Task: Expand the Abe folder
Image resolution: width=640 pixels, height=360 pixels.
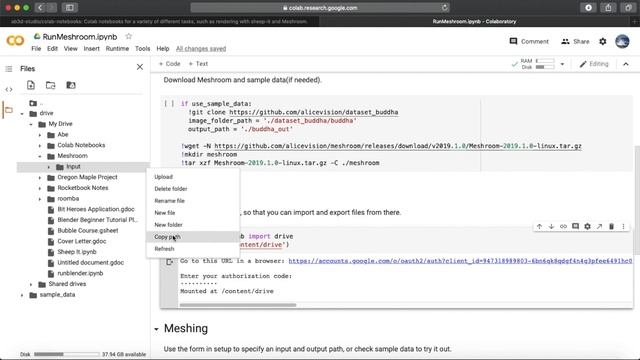Action: click(40, 135)
